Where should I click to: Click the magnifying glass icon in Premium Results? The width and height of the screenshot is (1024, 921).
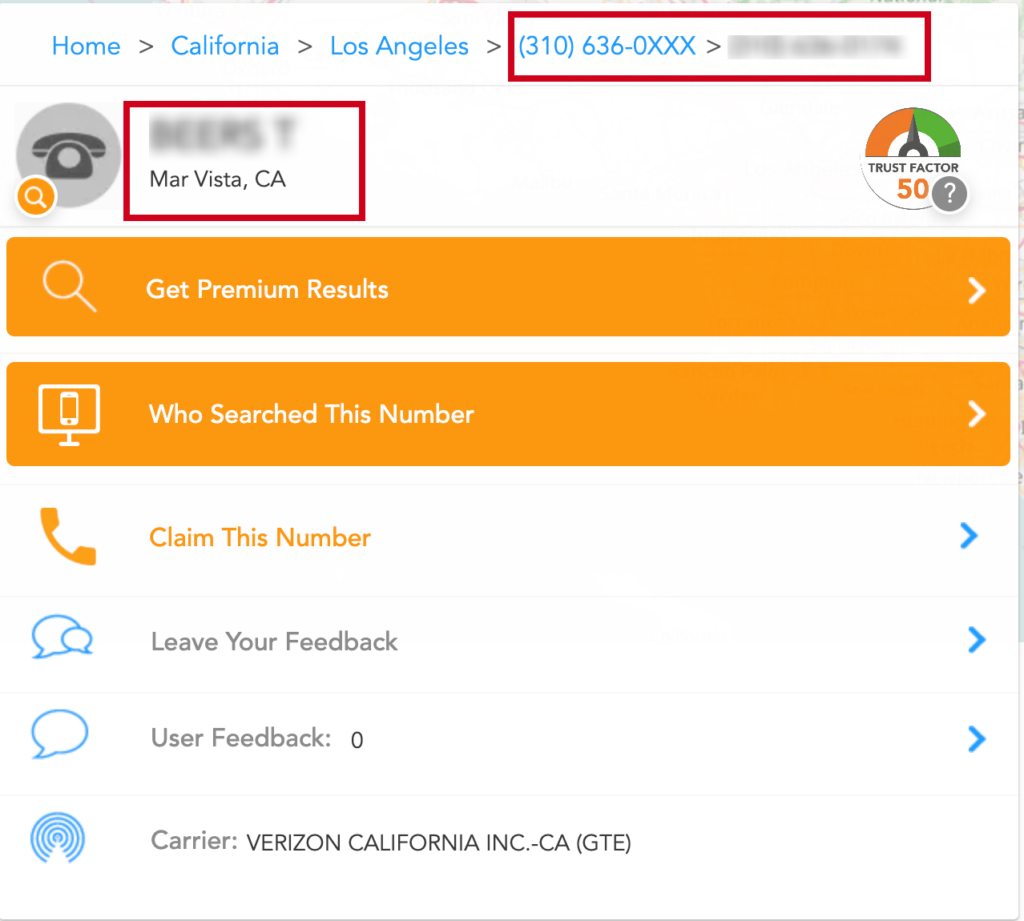coord(69,287)
